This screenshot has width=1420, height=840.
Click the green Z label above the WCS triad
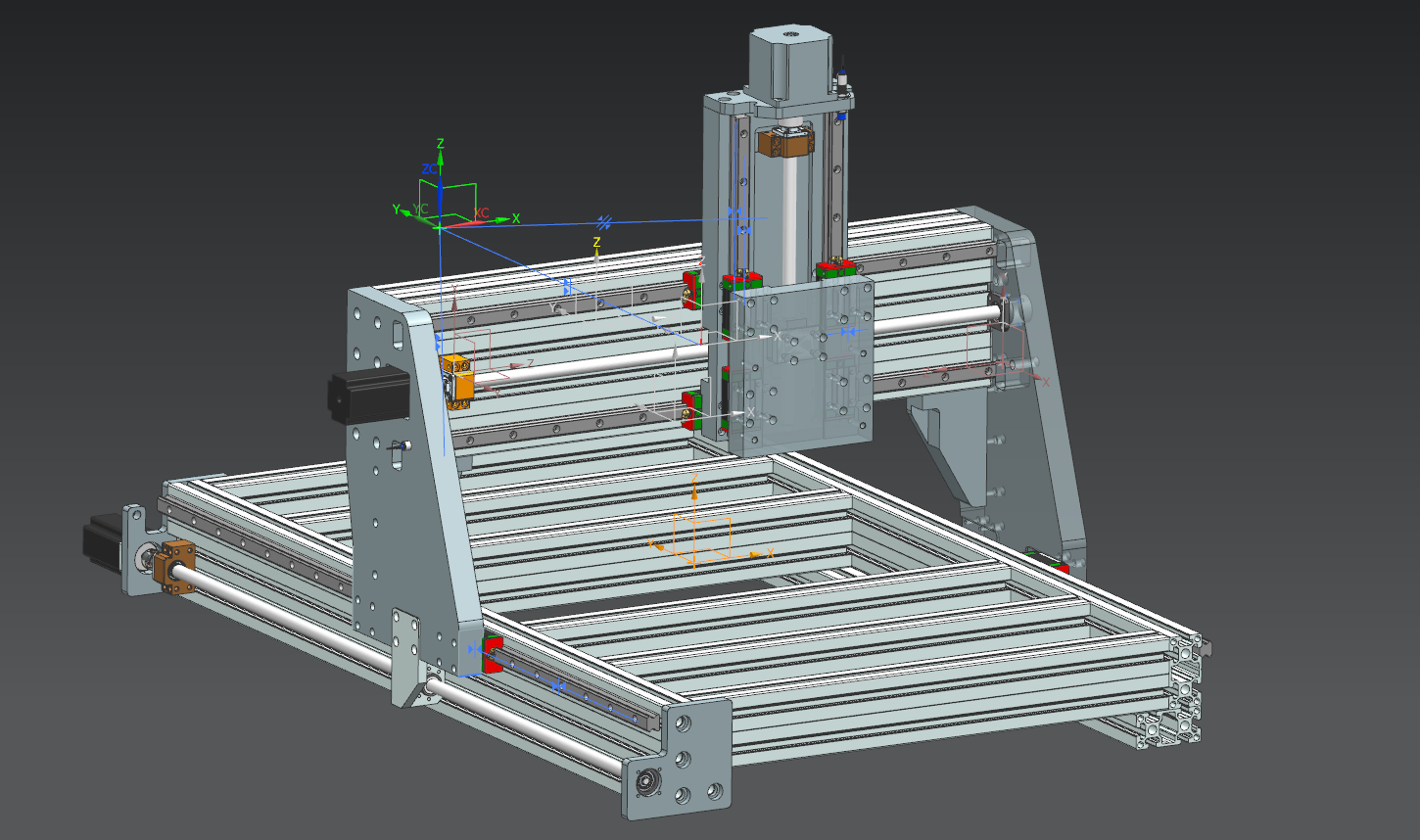point(441,144)
